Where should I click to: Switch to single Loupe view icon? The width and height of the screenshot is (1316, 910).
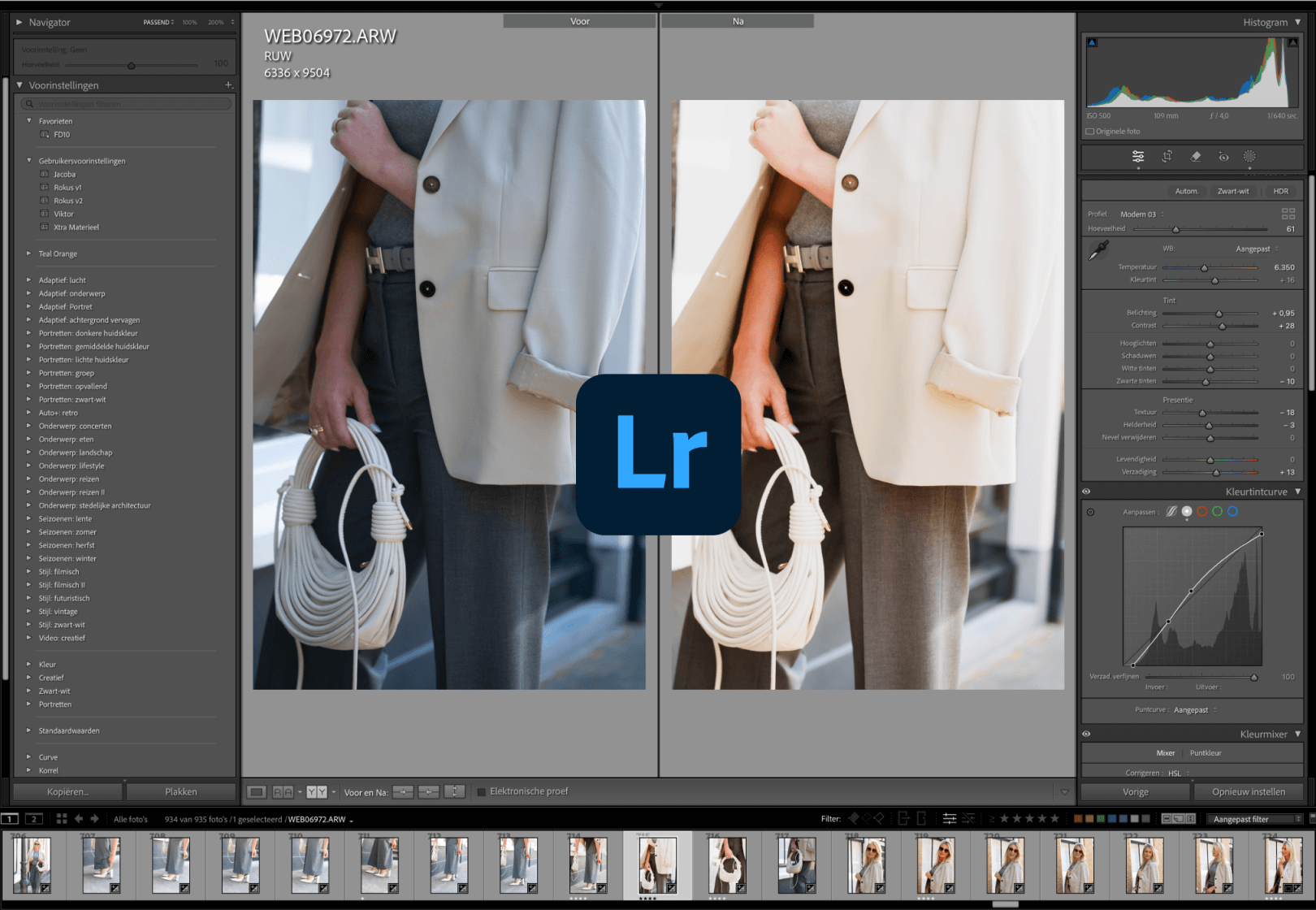(257, 791)
